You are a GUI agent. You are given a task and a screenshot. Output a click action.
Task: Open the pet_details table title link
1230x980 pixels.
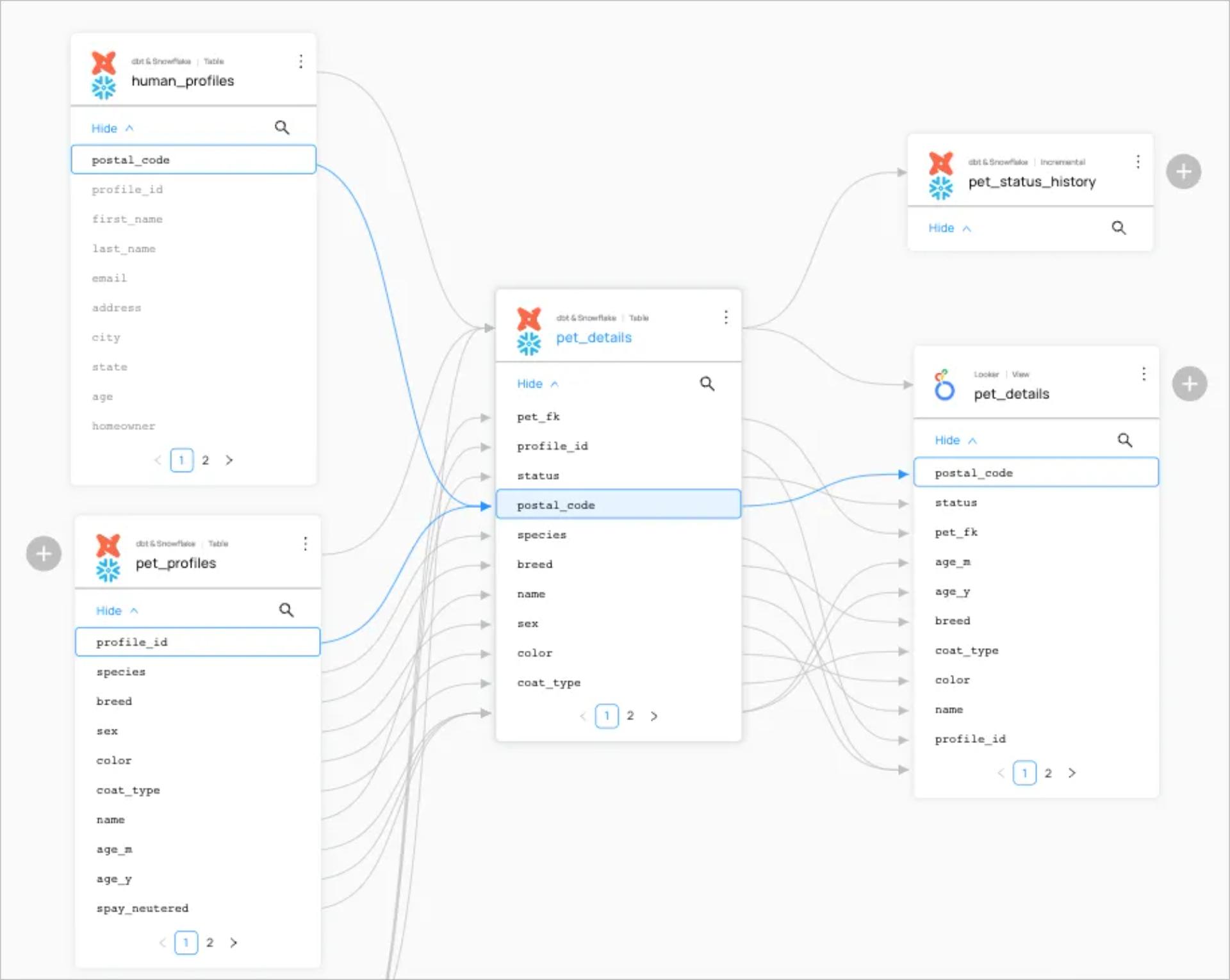click(x=594, y=338)
